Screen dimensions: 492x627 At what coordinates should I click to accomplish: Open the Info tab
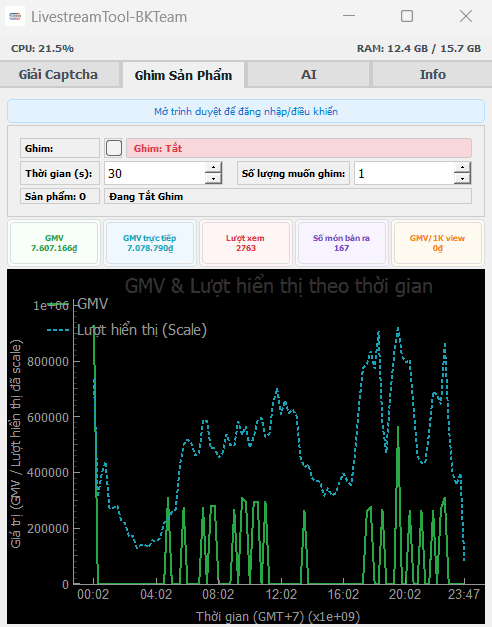(x=432, y=74)
